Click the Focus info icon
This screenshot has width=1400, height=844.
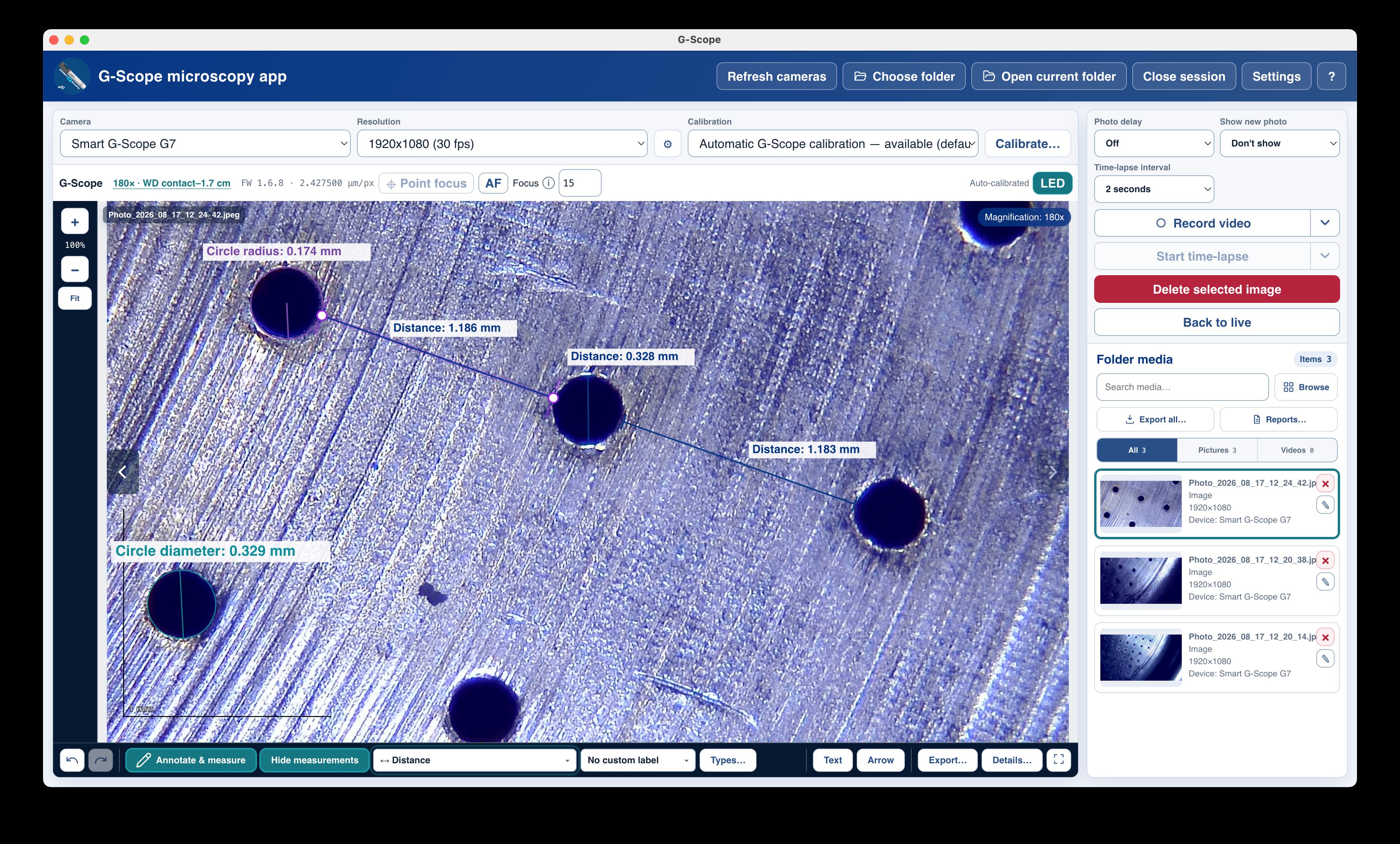pos(548,183)
